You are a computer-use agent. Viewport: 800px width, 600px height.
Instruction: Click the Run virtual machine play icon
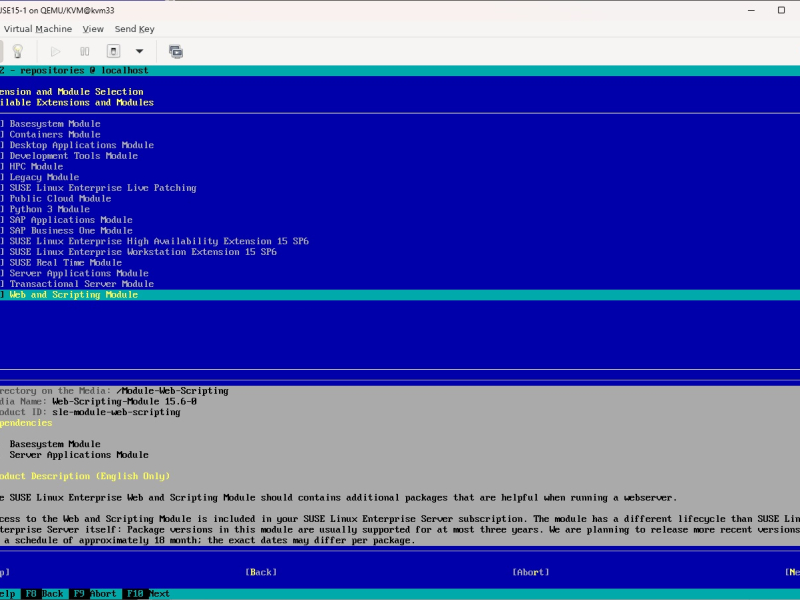(x=55, y=52)
